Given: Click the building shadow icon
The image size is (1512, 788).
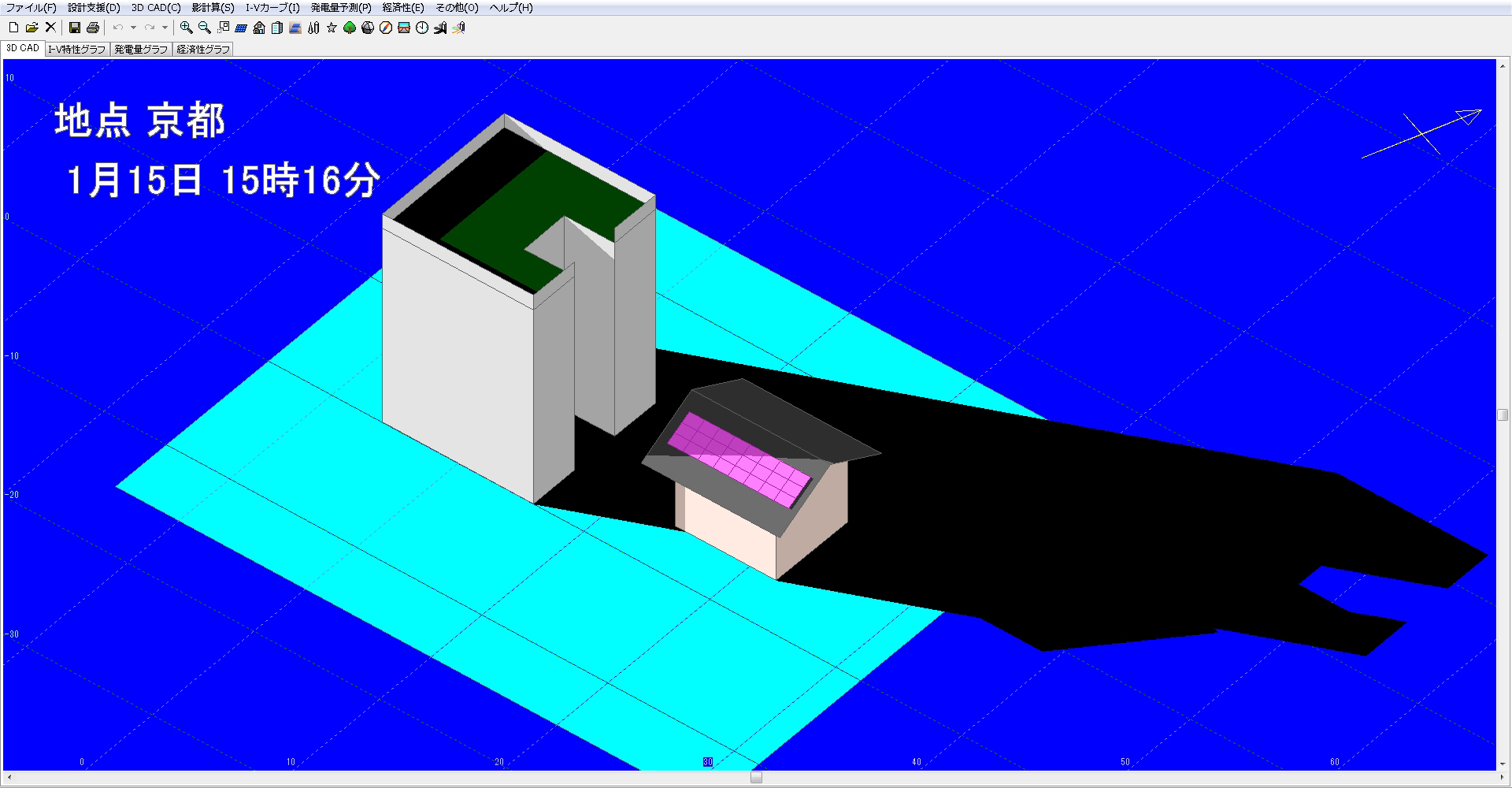Looking at the screenshot, I should [440, 28].
